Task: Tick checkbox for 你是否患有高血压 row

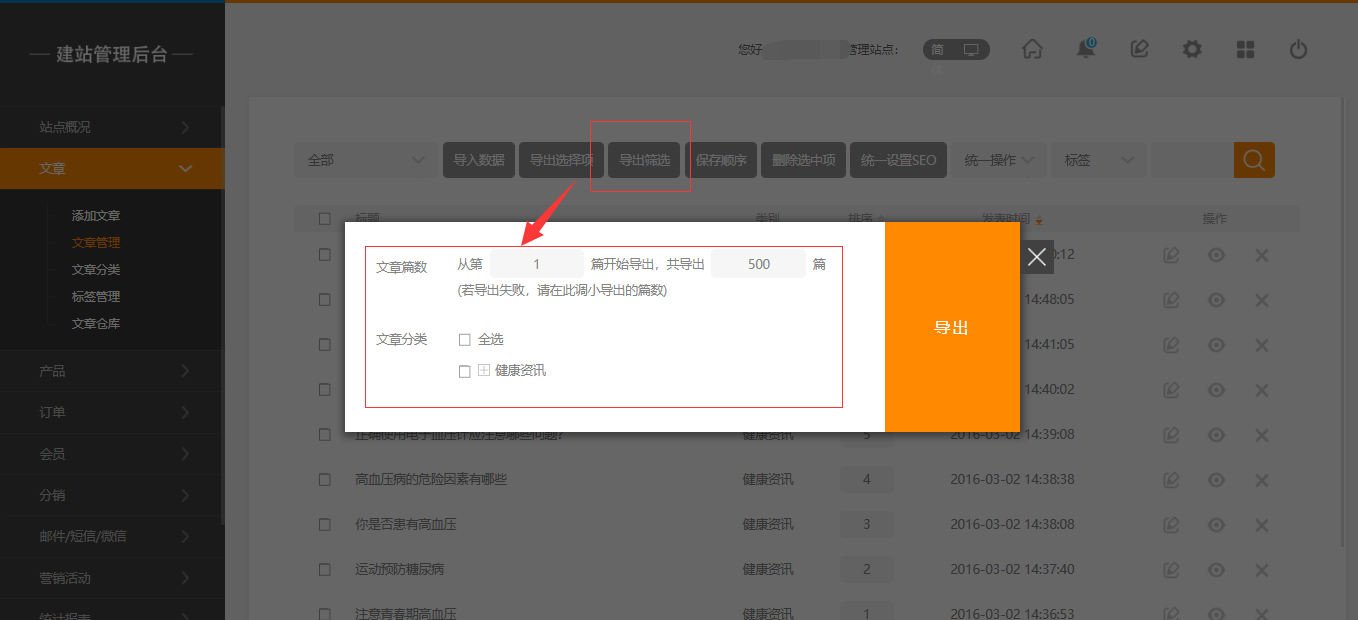Action: [x=325, y=524]
